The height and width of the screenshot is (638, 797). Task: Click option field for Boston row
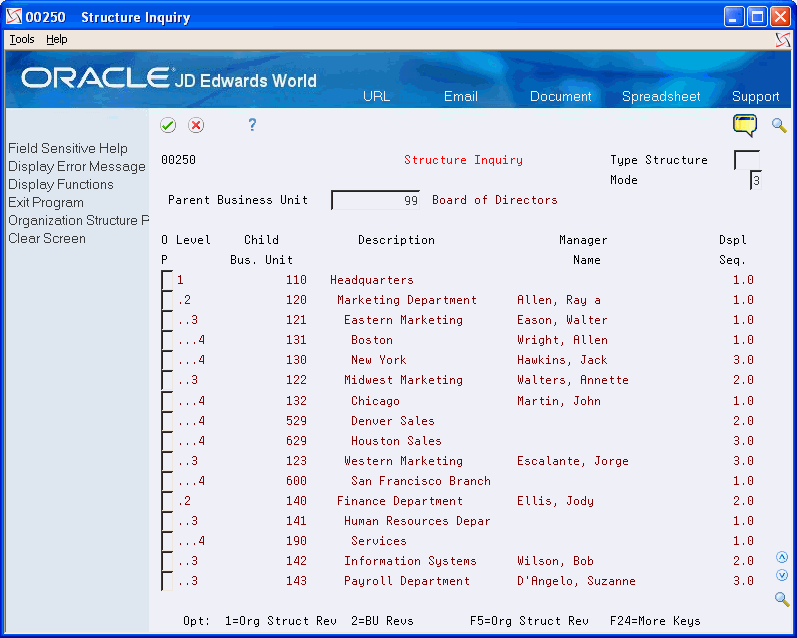167,340
